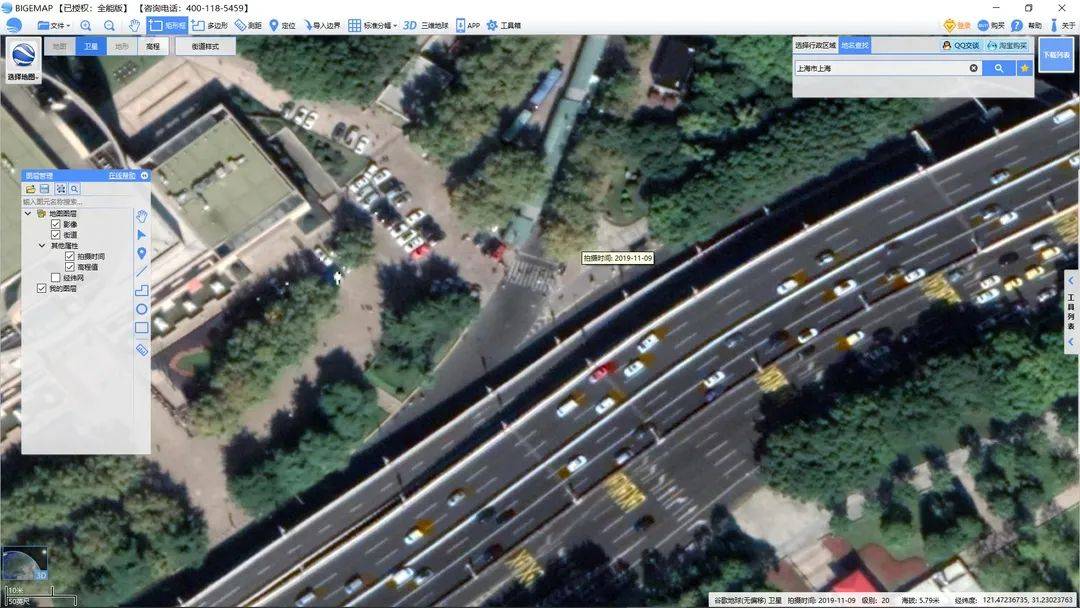Image resolution: width=1080 pixels, height=608 pixels.
Task: Open the 工具箱 toolbox gear
Action: tap(503, 25)
